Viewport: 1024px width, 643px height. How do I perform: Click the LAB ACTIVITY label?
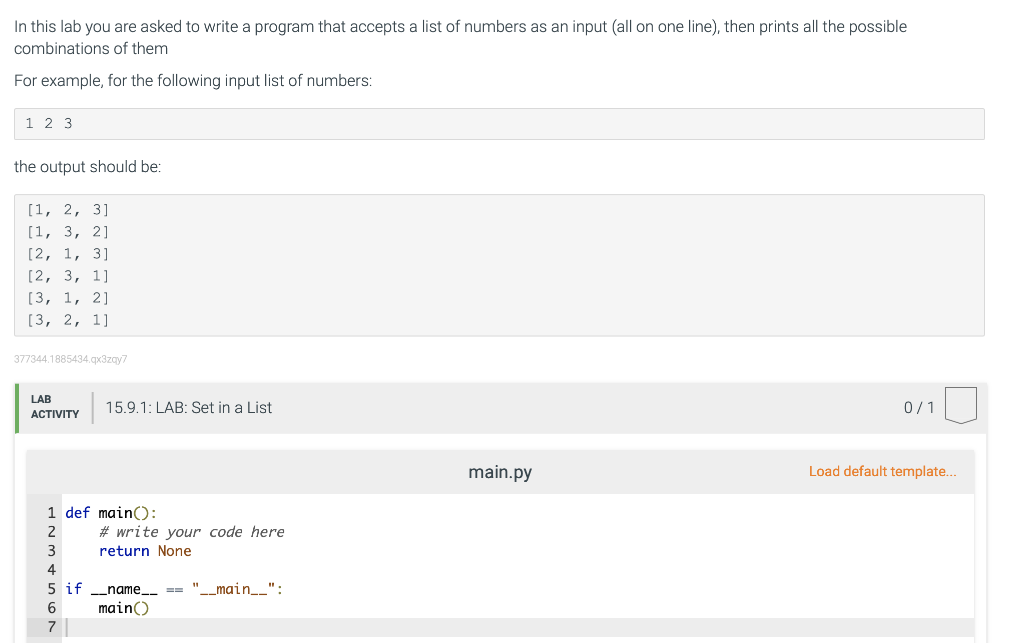[x=55, y=407]
